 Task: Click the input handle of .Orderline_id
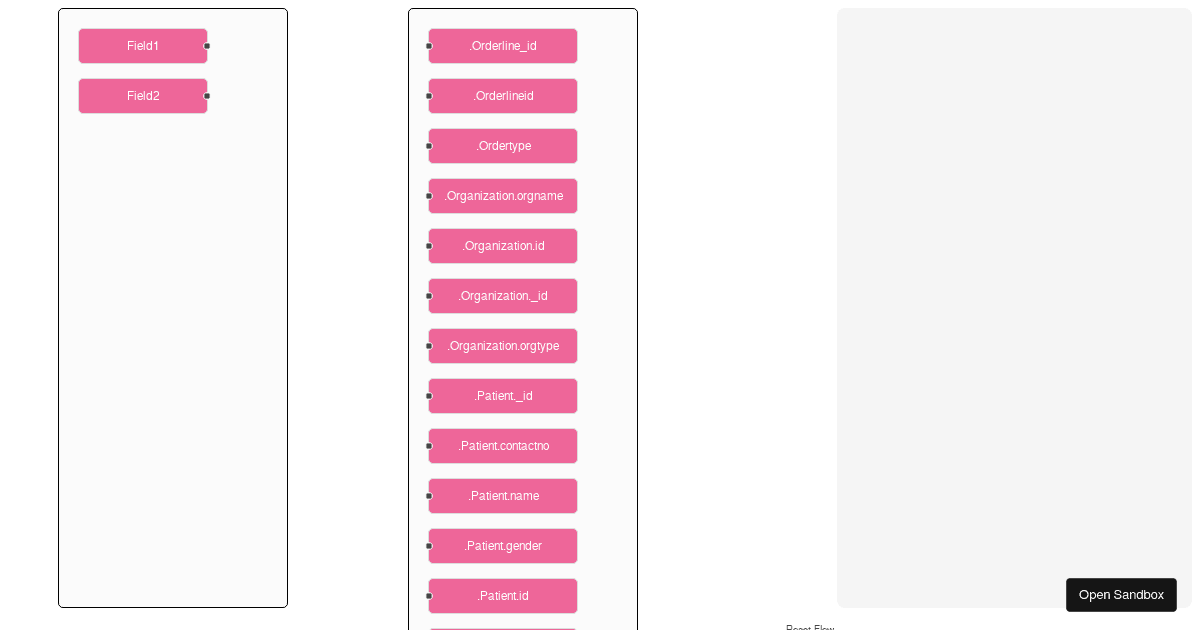pos(429,46)
